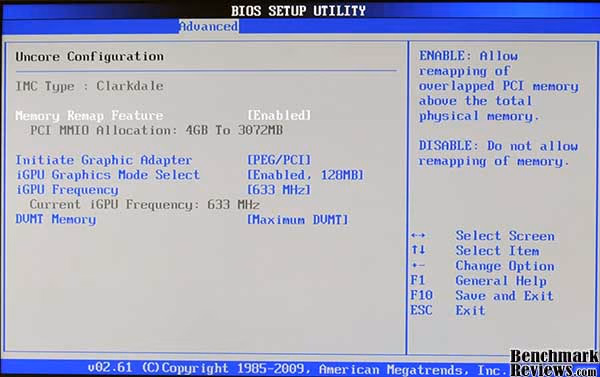Viewport: 600px width, 377px height.
Task: Click the Select Screen help label
Action: [x=505, y=236]
